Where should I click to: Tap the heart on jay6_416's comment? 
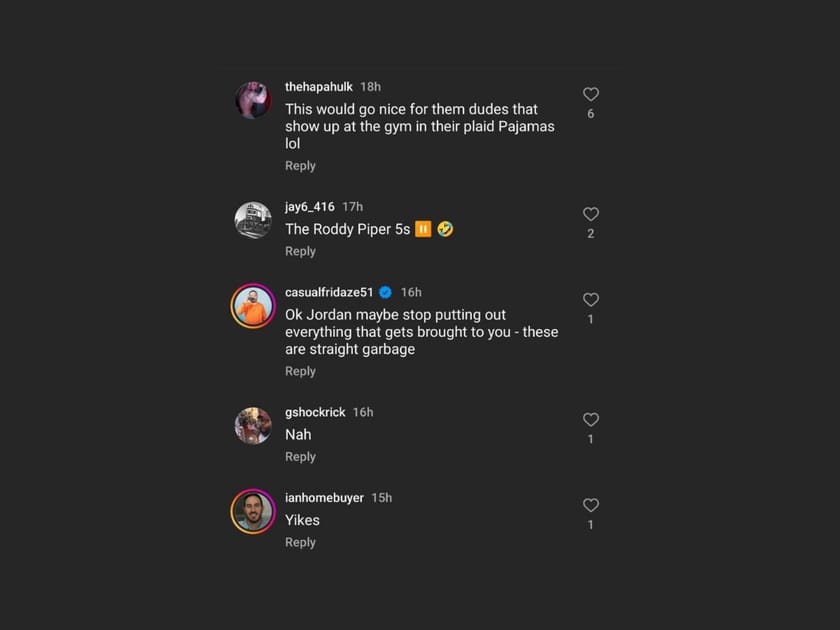tap(591, 214)
